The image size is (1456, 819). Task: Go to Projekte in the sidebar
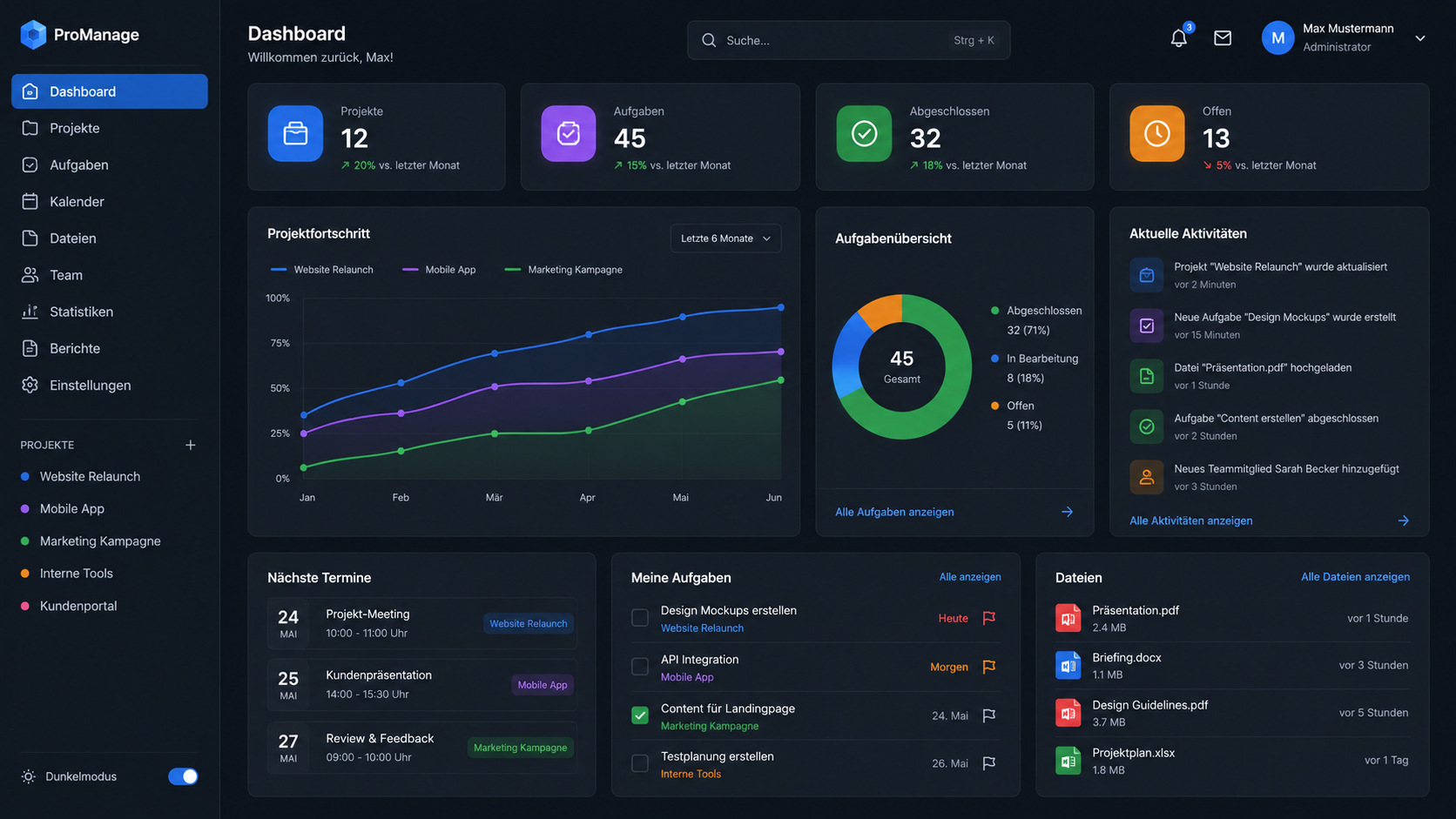(110, 128)
